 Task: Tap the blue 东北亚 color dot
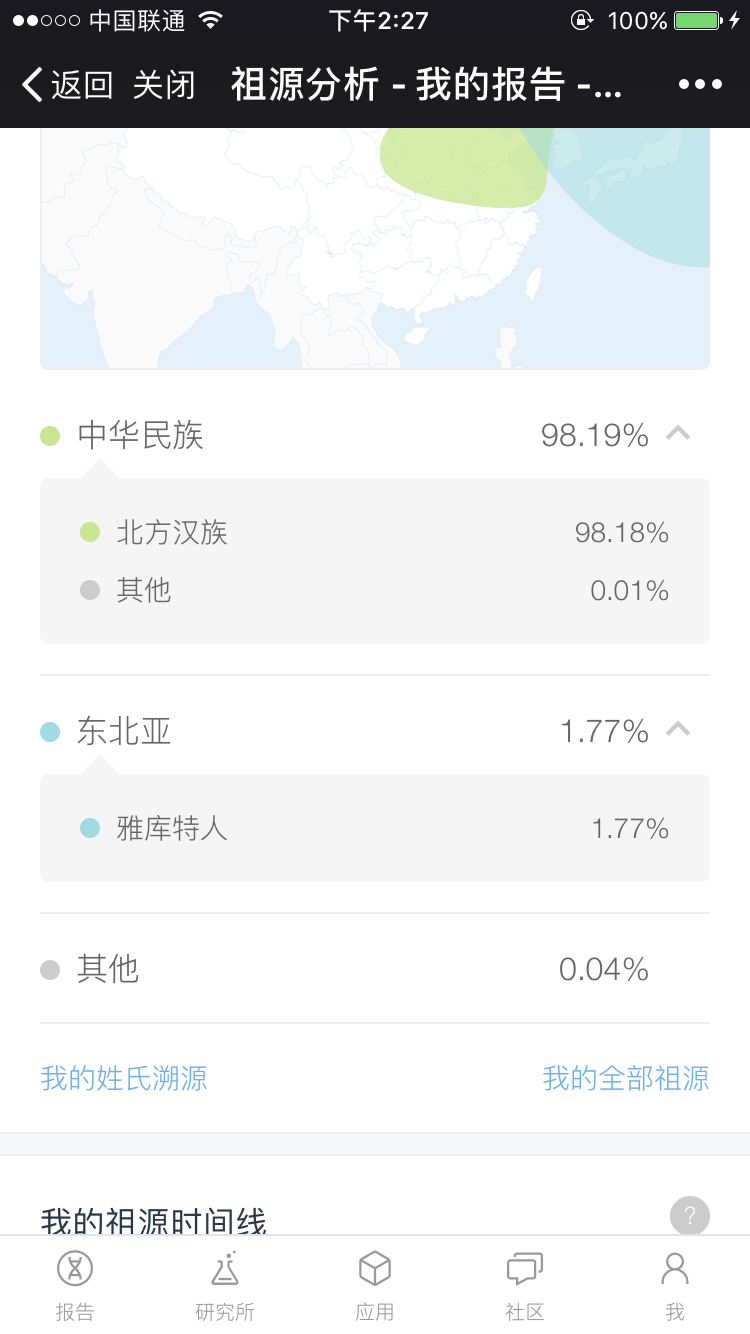[x=50, y=732]
